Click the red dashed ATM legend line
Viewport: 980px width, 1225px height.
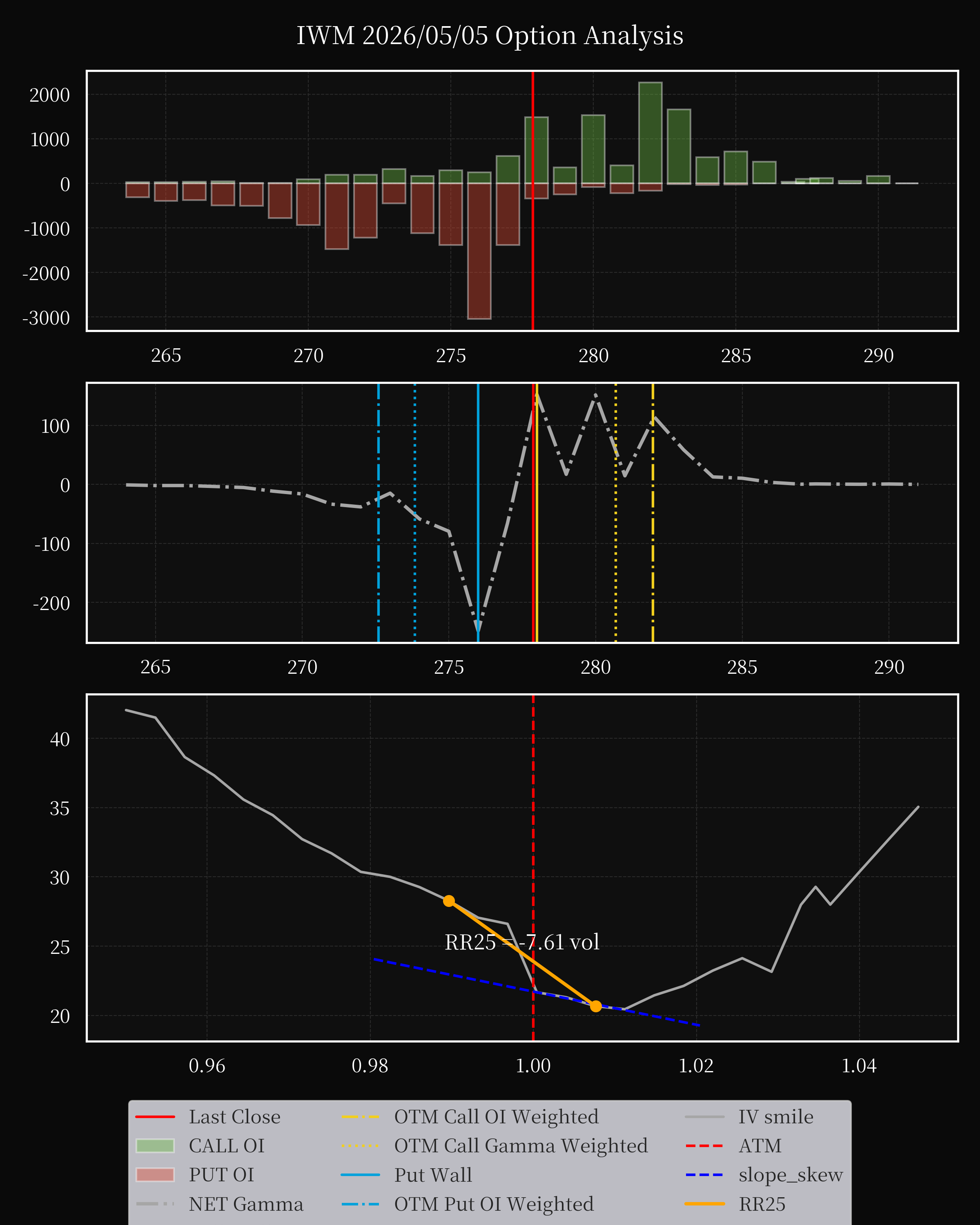704,1146
